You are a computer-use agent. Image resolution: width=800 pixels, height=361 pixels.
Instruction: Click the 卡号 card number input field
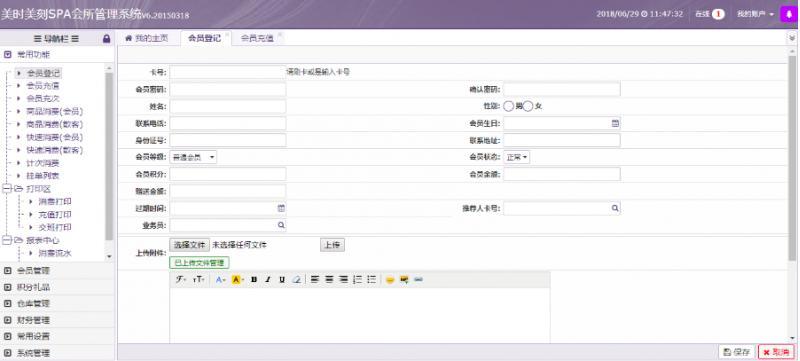click(x=228, y=72)
